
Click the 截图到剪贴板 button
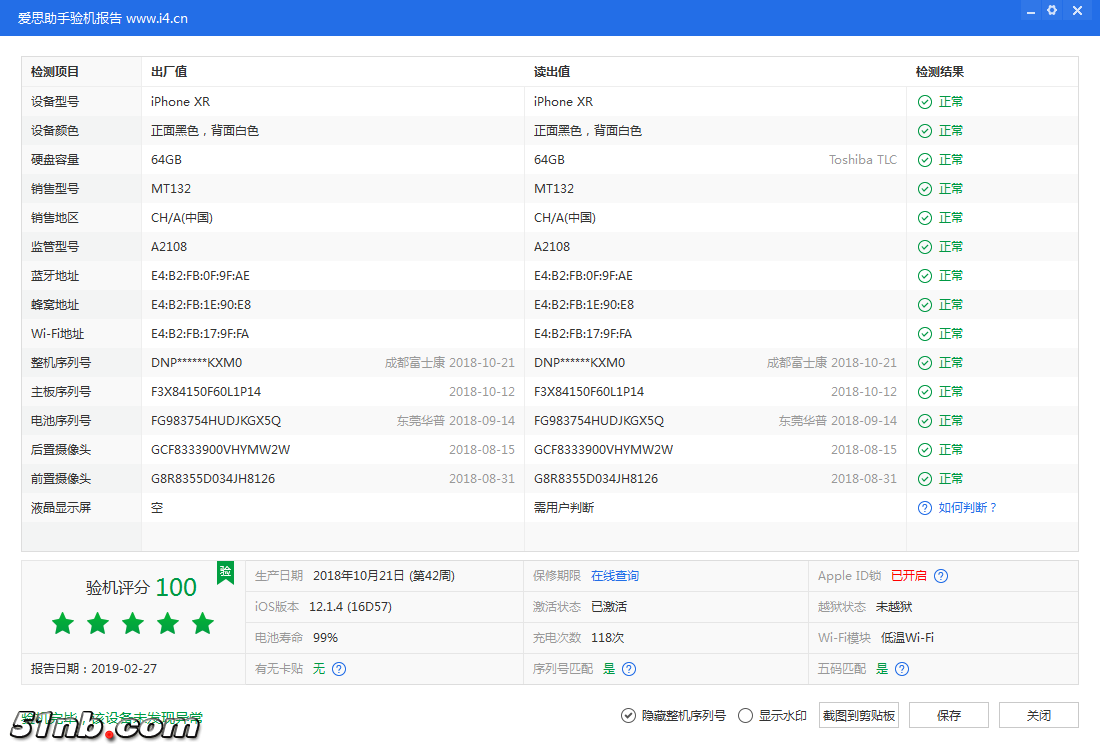tap(858, 715)
